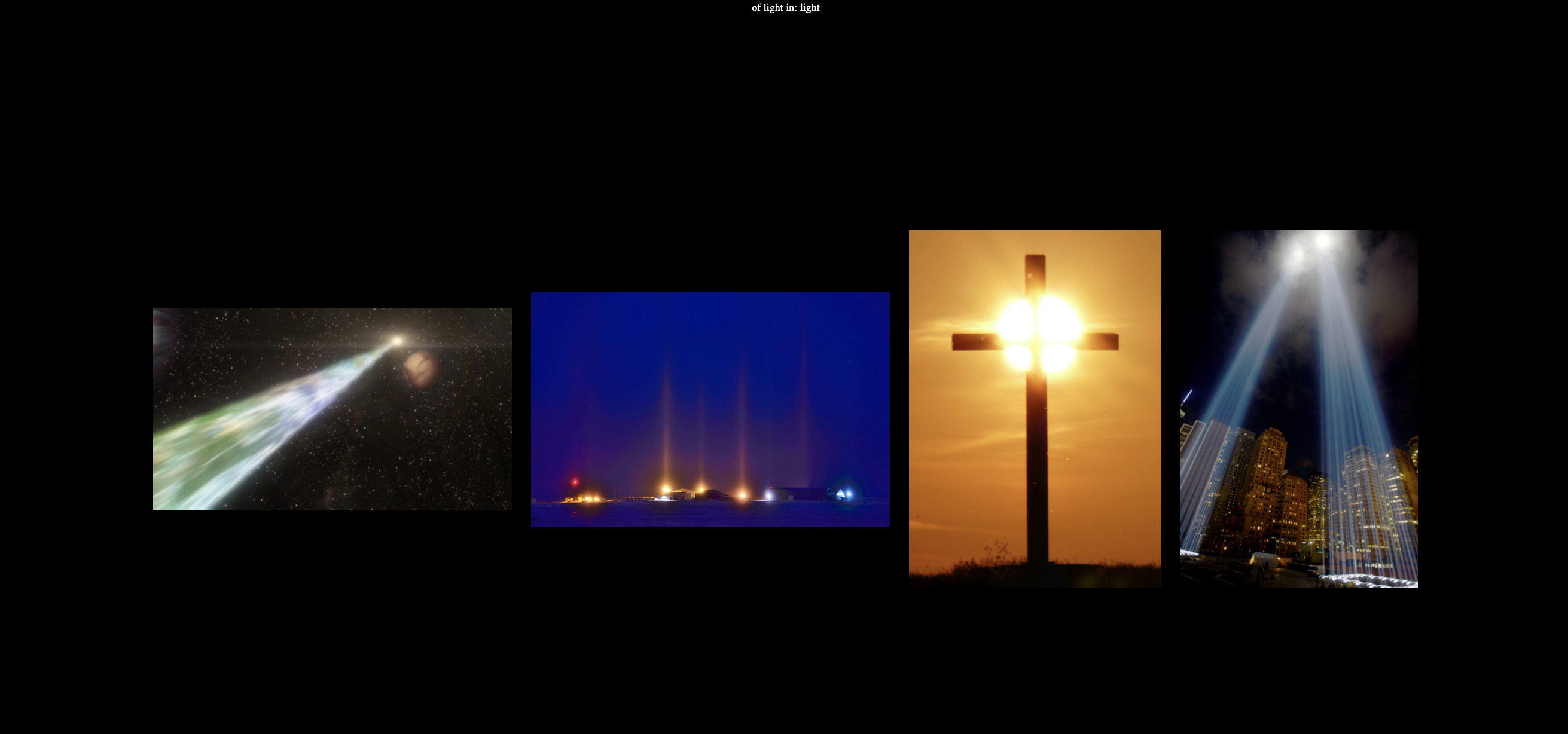Click the blue-white light at right of night photo
This screenshot has width=1568, height=734.
tap(849, 493)
